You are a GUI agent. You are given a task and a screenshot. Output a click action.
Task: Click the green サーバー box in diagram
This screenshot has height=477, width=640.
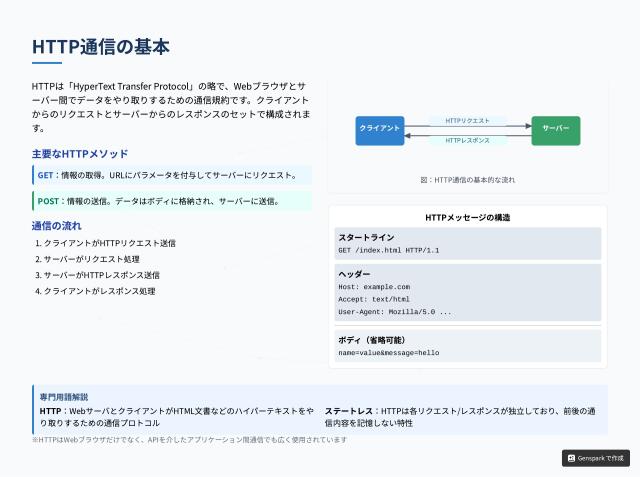pos(555,130)
